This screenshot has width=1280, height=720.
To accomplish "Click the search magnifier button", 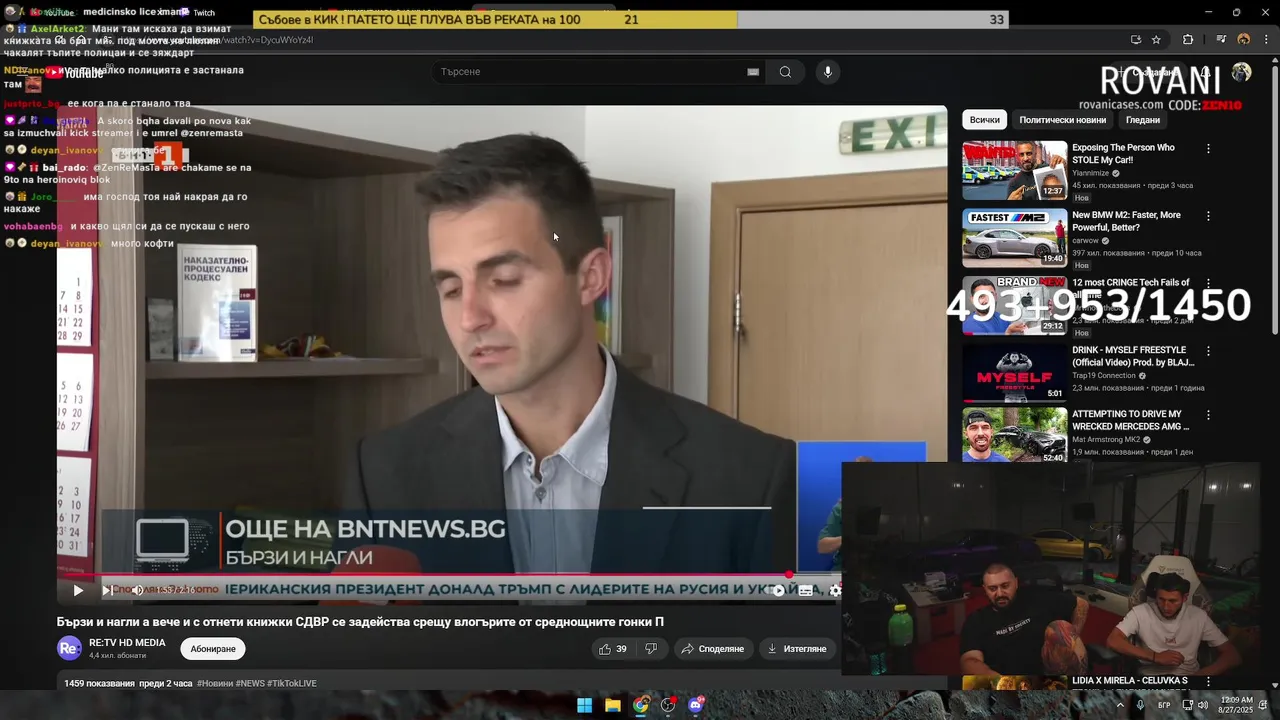I will [x=785, y=72].
